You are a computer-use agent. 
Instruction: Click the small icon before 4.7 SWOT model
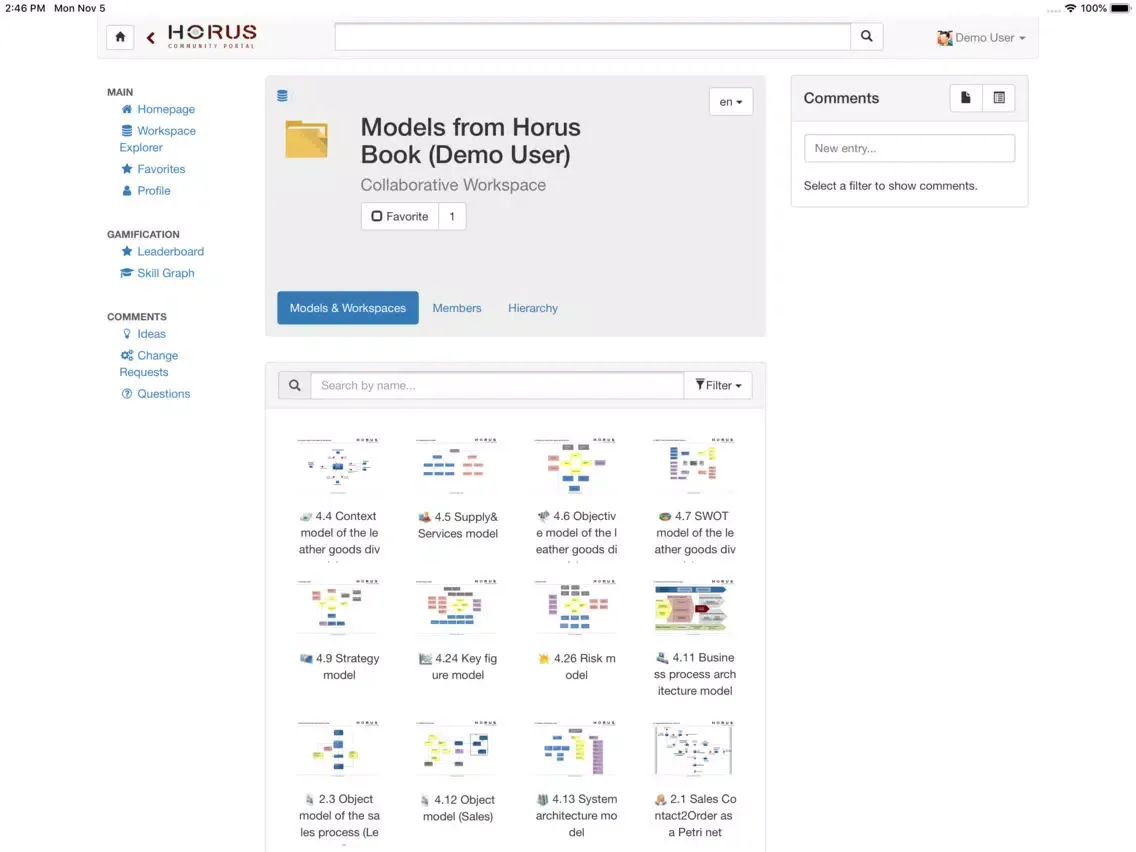pyautogui.click(x=664, y=517)
